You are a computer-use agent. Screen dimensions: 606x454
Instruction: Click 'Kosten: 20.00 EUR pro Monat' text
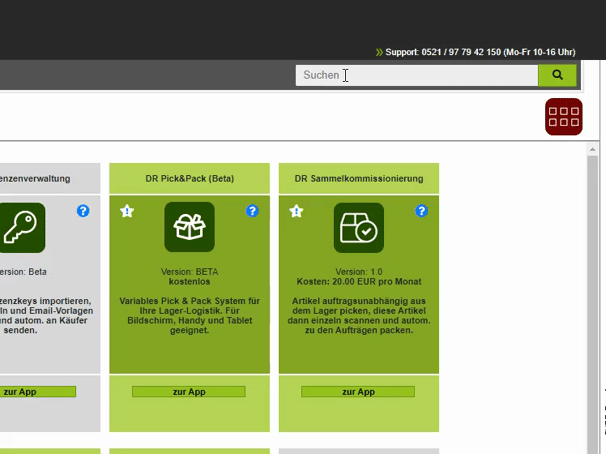(359, 282)
